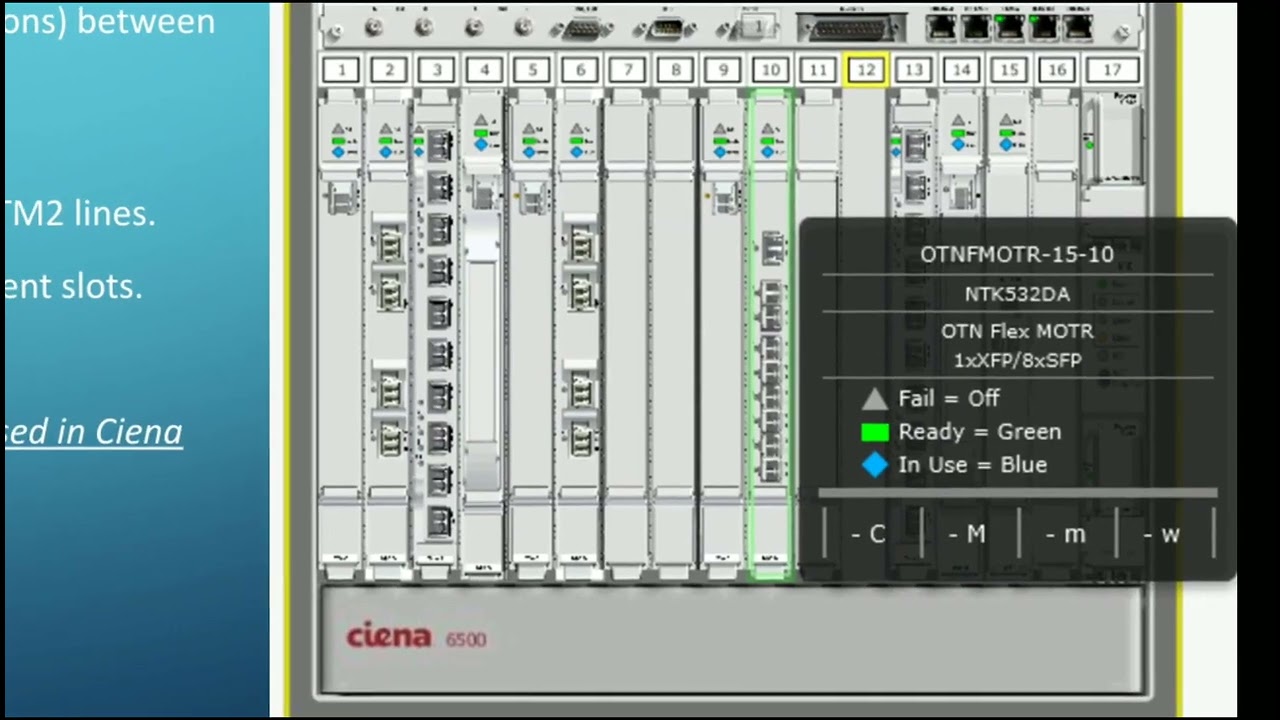Image resolution: width=1280 pixels, height=720 pixels.
Task: Click slot 2 card's green Ready LED
Action: (x=385, y=141)
